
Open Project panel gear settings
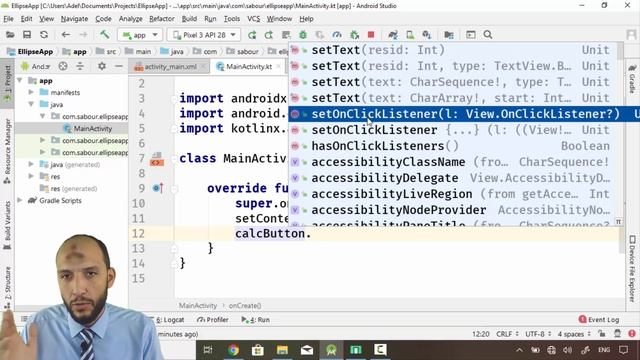[x=102, y=66]
